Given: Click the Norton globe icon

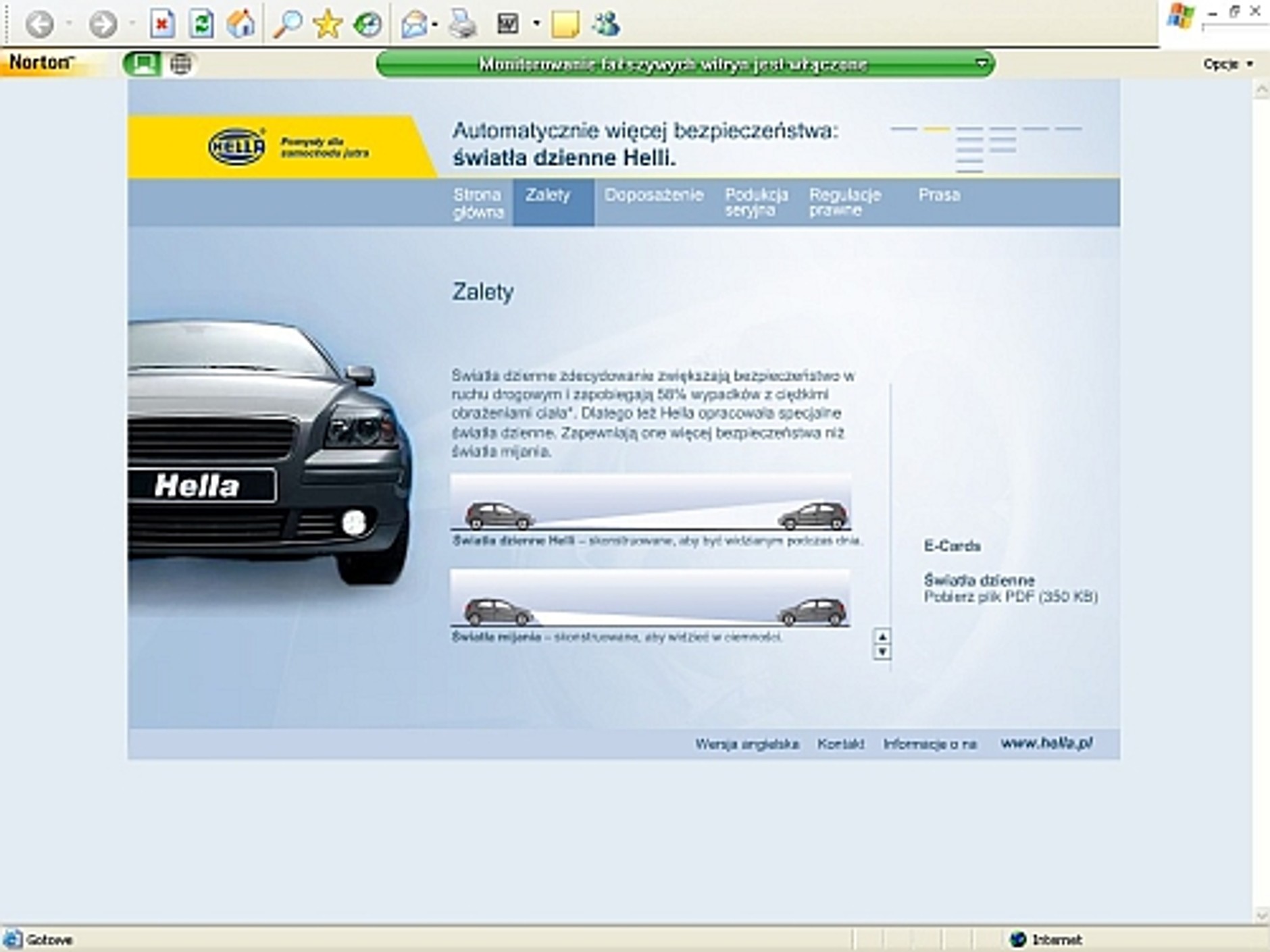Looking at the screenshot, I should coord(180,64).
